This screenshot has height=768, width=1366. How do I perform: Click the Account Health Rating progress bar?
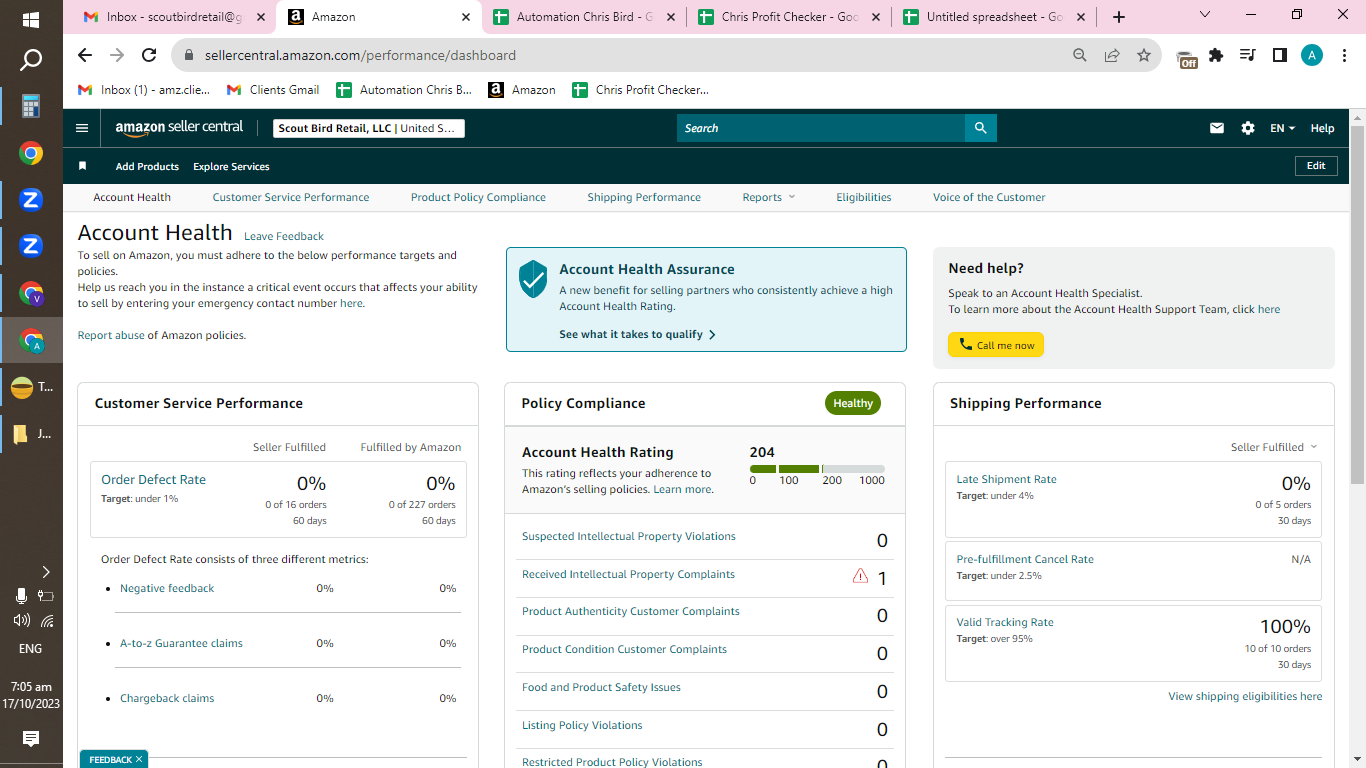click(x=817, y=469)
